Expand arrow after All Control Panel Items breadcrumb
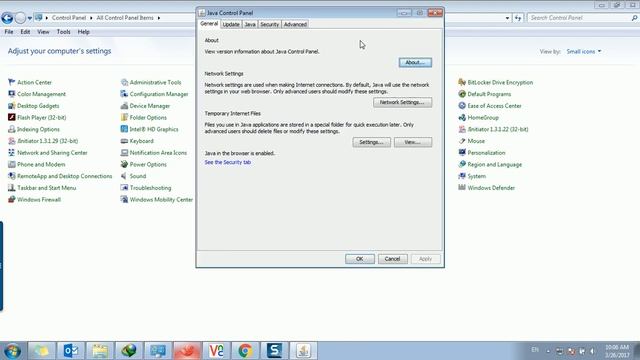The height and width of the screenshot is (360, 640). pos(159,18)
